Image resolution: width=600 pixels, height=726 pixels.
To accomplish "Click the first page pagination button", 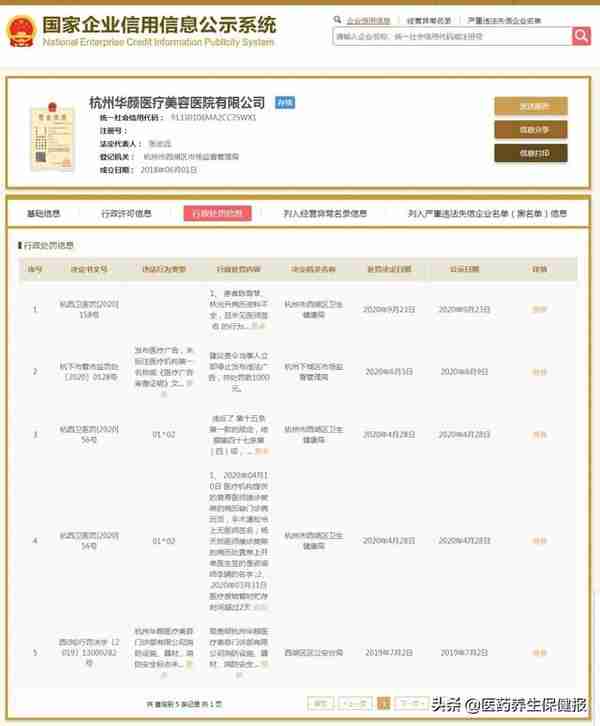I will [x=320, y=704].
